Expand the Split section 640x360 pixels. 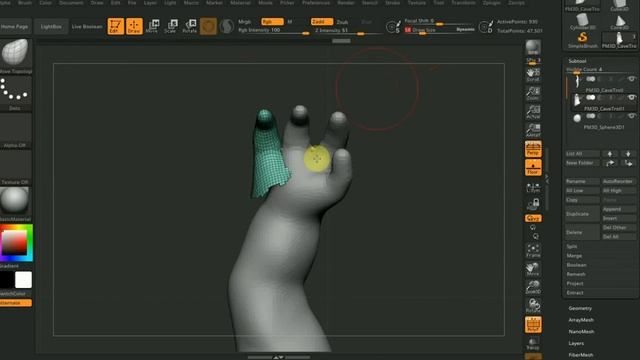[x=572, y=247]
